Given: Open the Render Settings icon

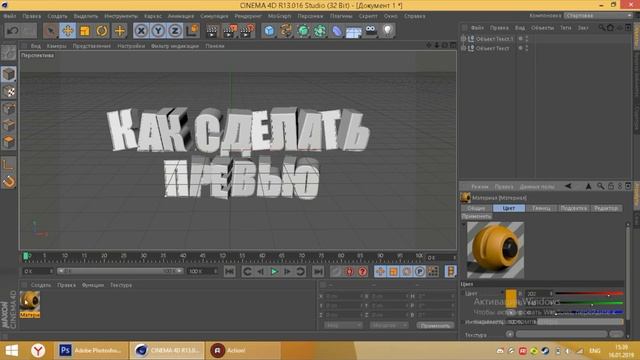Looking at the screenshot, I should [247, 31].
